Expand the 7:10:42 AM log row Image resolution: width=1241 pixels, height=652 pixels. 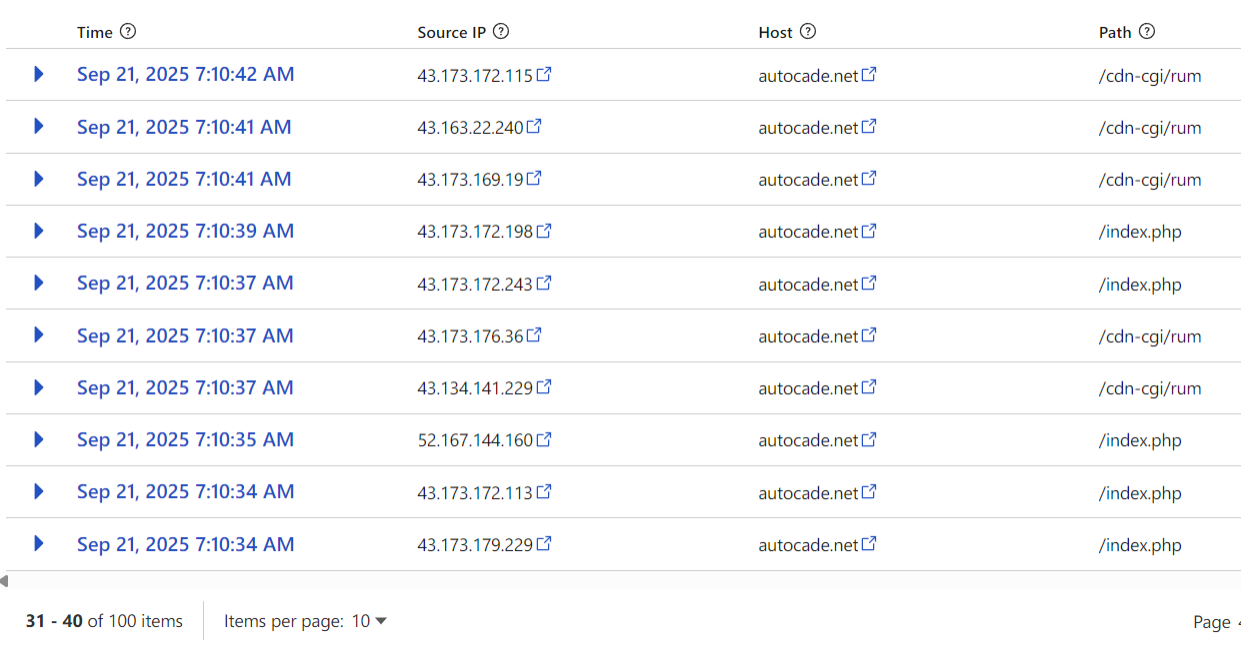point(39,74)
